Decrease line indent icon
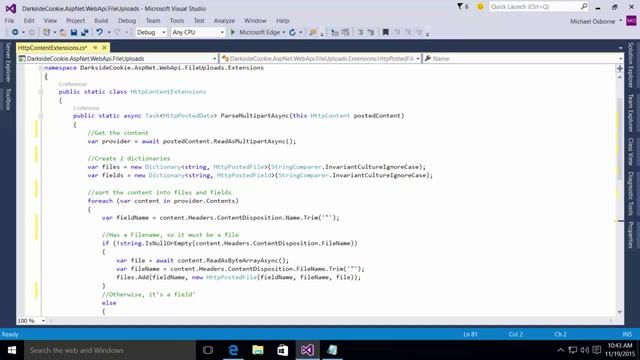The height and width of the screenshot is (360, 640). coord(360,32)
